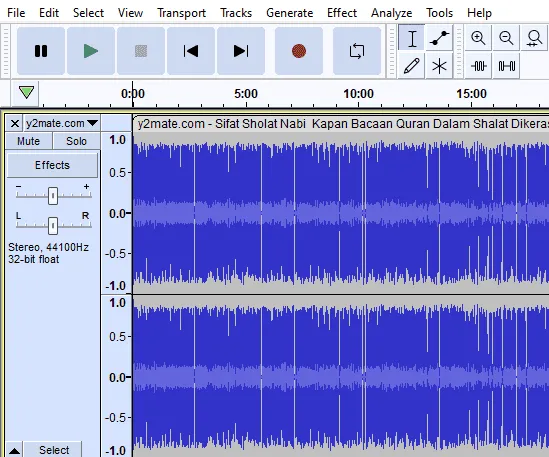This screenshot has height=457, width=549.
Task: Click the Trim audio outside selection icon
Action: pyautogui.click(x=478, y=66)
